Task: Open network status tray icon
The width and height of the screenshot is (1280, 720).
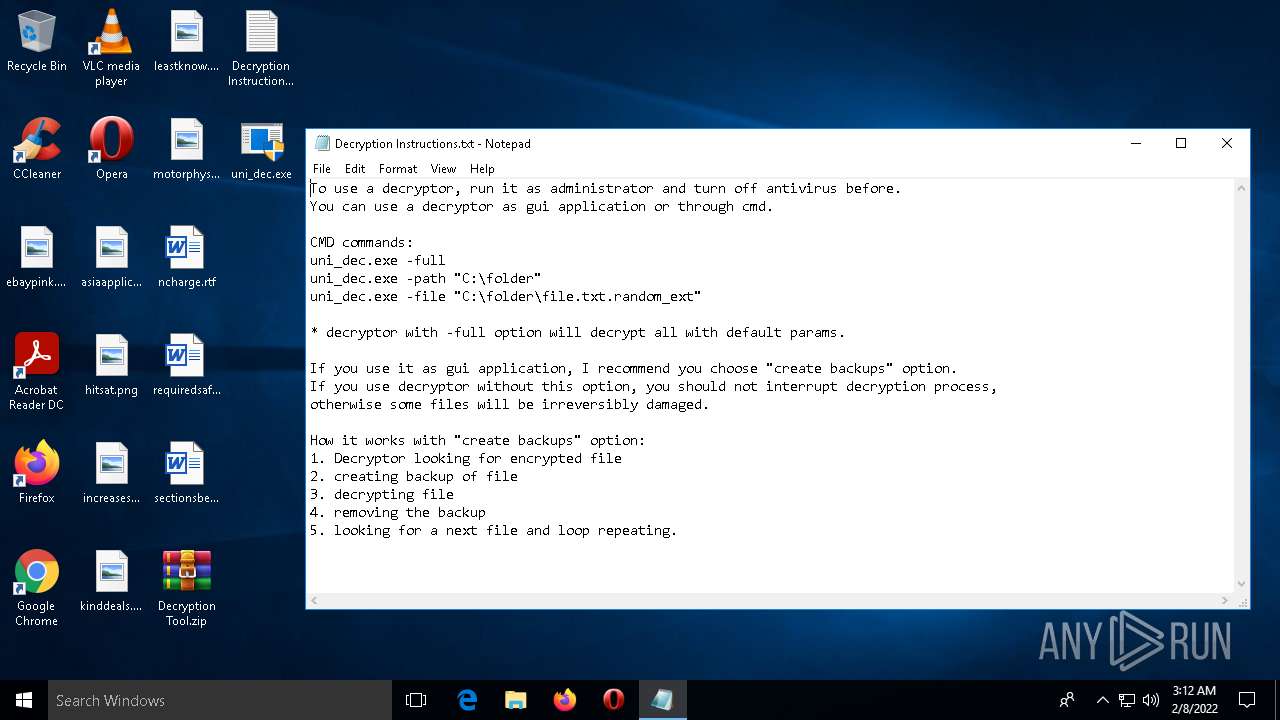Action: click(1127, 700)
